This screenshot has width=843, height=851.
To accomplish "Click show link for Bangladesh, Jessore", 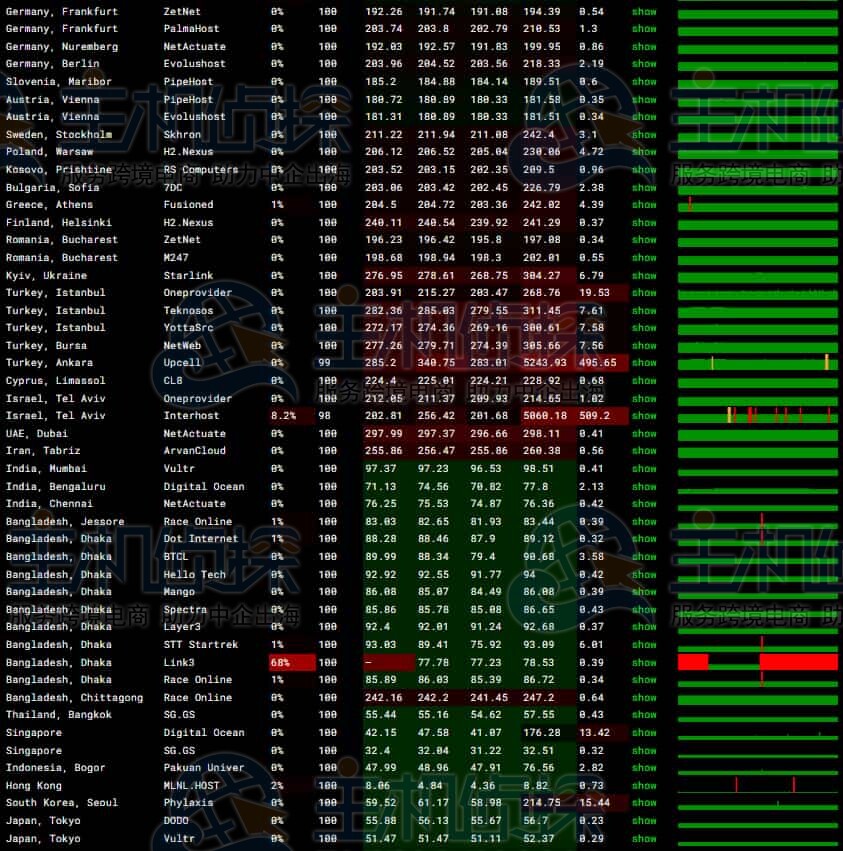I will 644,522.
